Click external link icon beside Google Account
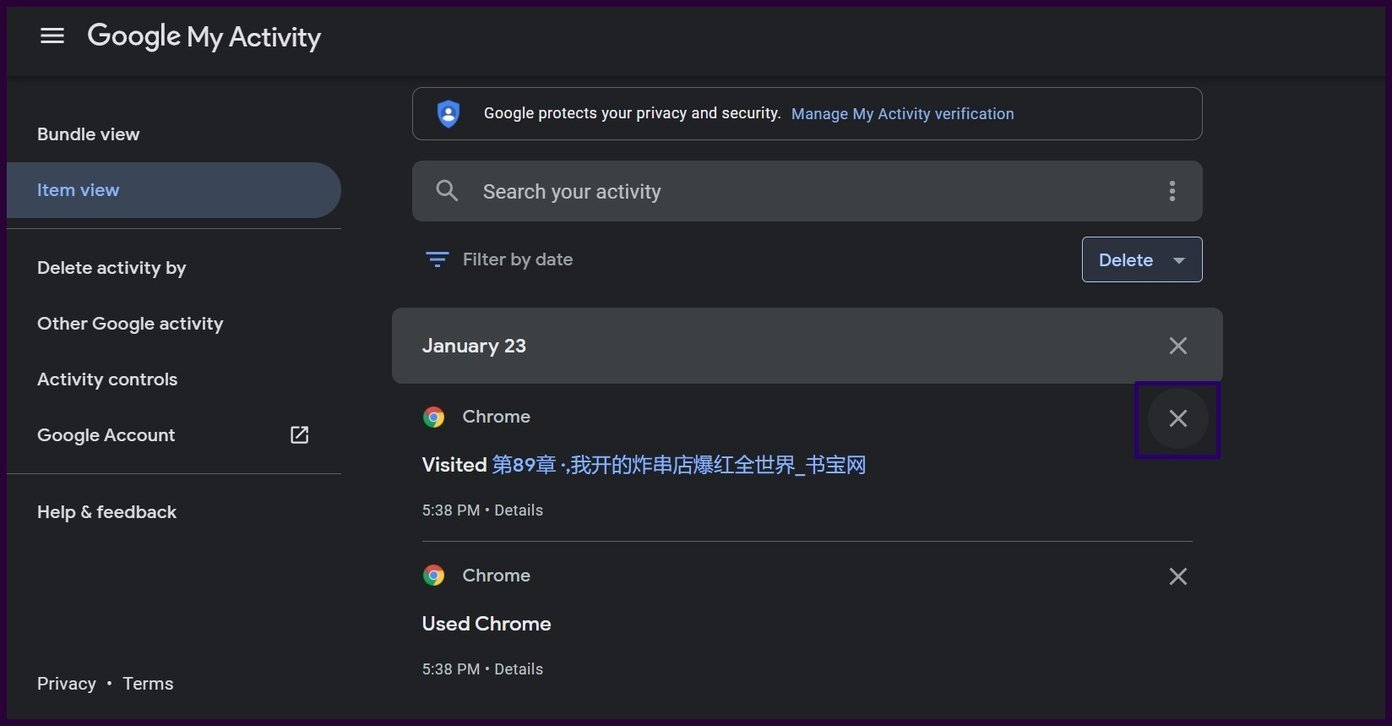This screenshot has height=726, width=1392. (x=299, y=435)
